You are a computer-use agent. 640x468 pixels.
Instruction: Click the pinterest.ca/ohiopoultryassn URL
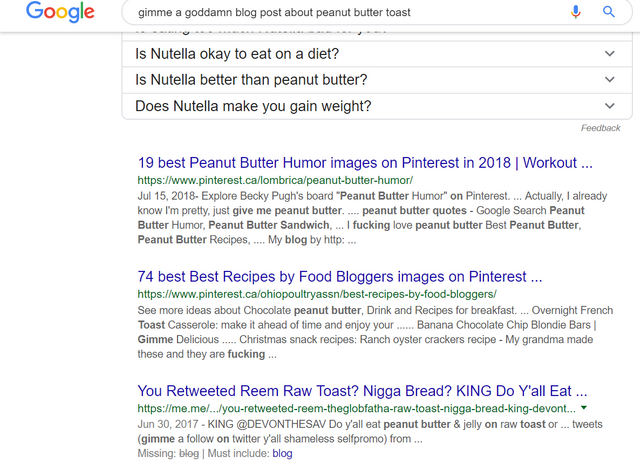click(x=317, y=294)
